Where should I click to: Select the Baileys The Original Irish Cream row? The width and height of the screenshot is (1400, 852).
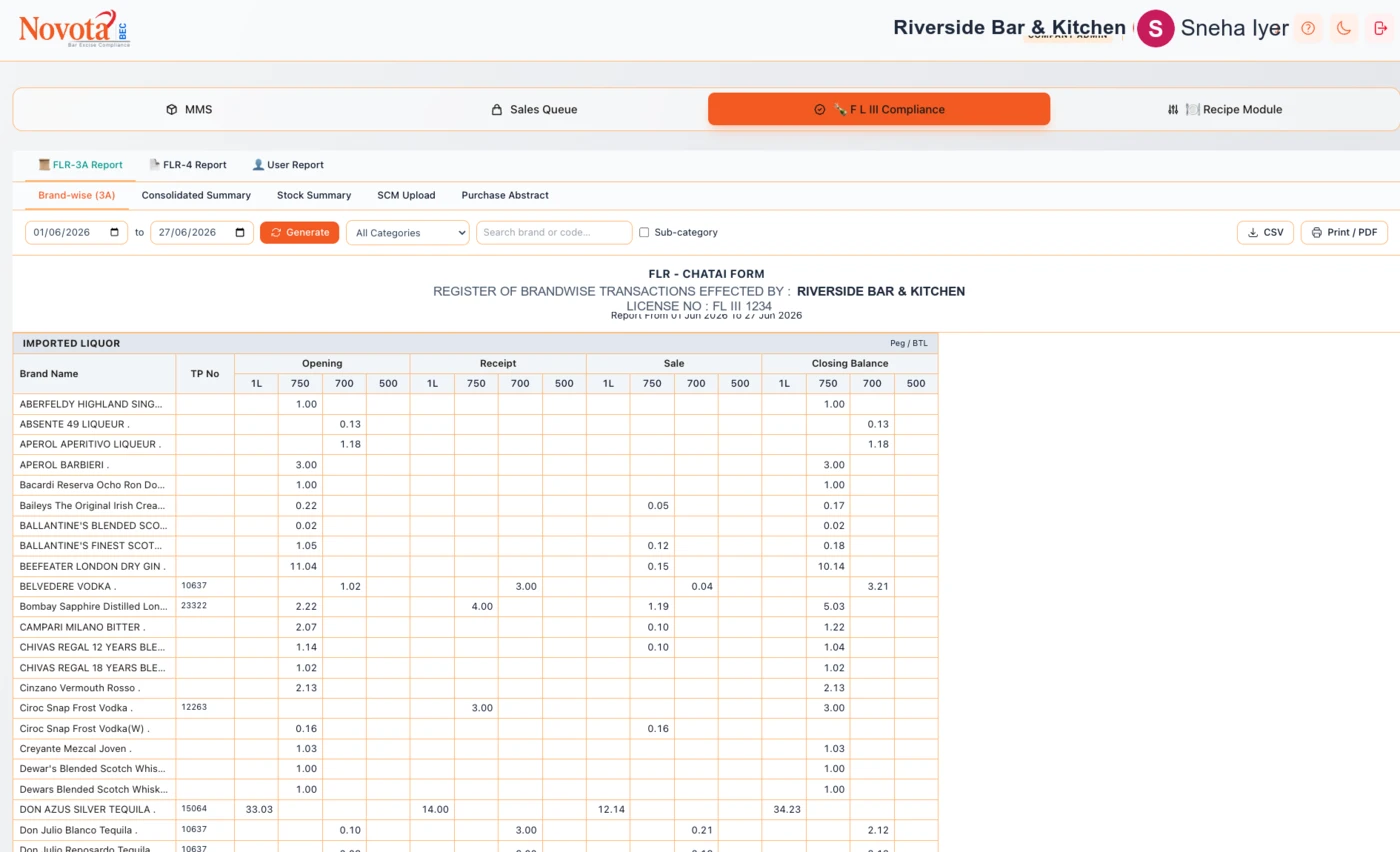475,505
